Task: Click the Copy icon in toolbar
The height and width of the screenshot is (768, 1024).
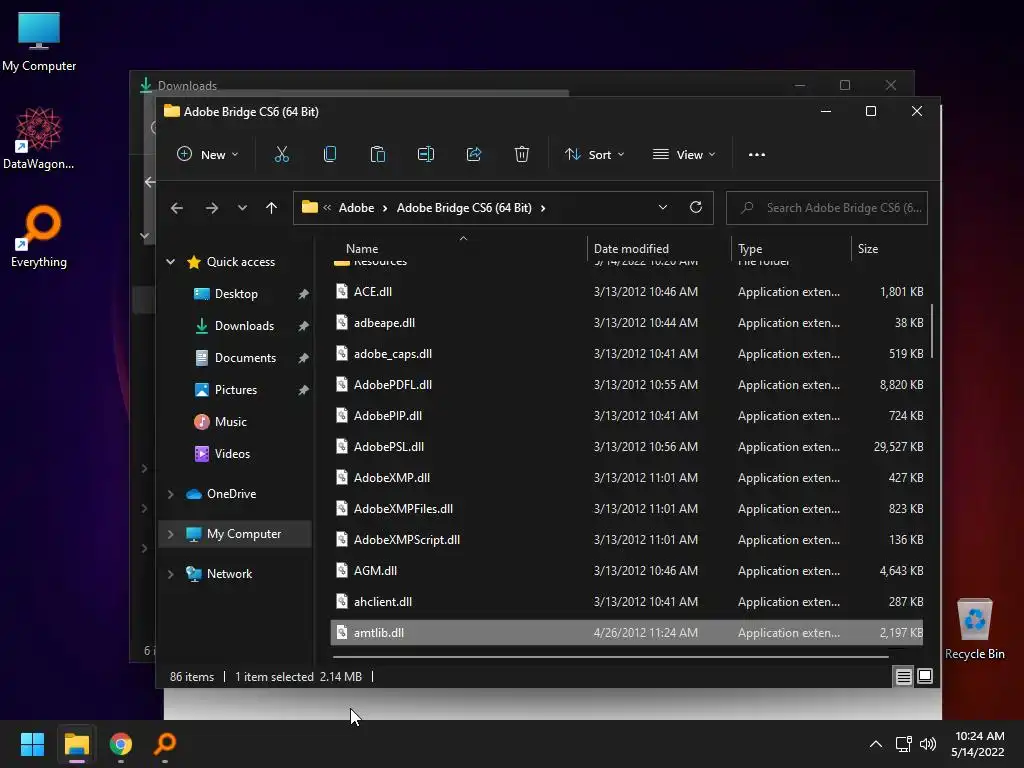Action: coord(330,155)
